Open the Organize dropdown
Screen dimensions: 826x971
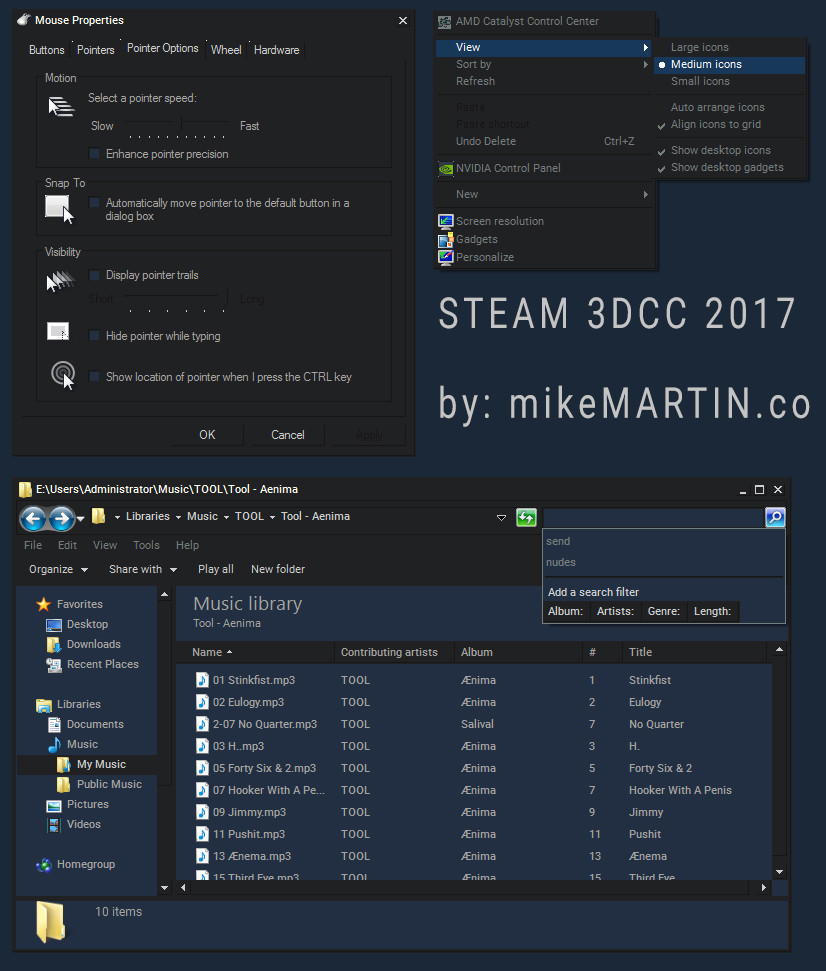58,569
